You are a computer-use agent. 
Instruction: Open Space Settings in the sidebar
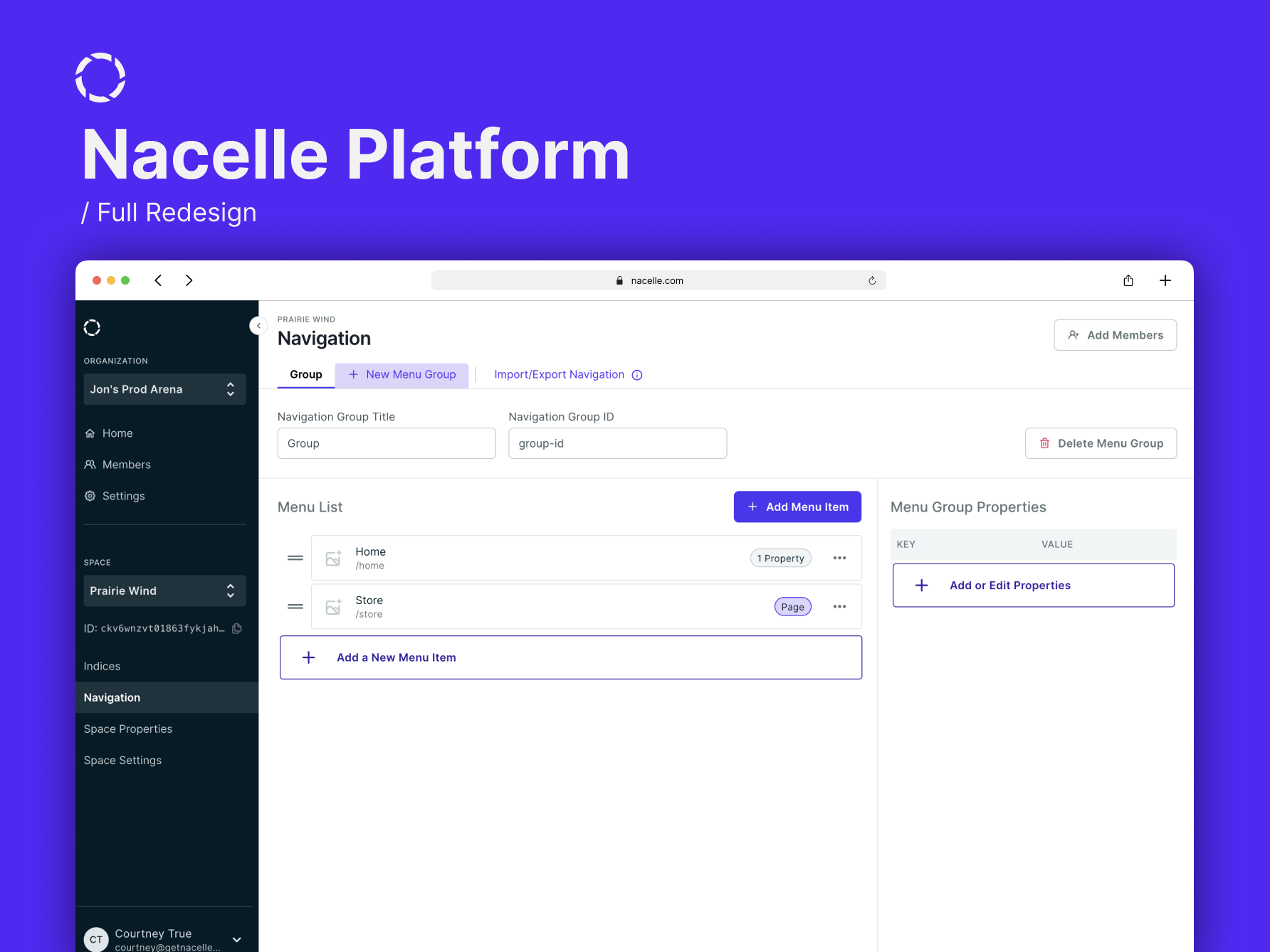coord(122,760)
